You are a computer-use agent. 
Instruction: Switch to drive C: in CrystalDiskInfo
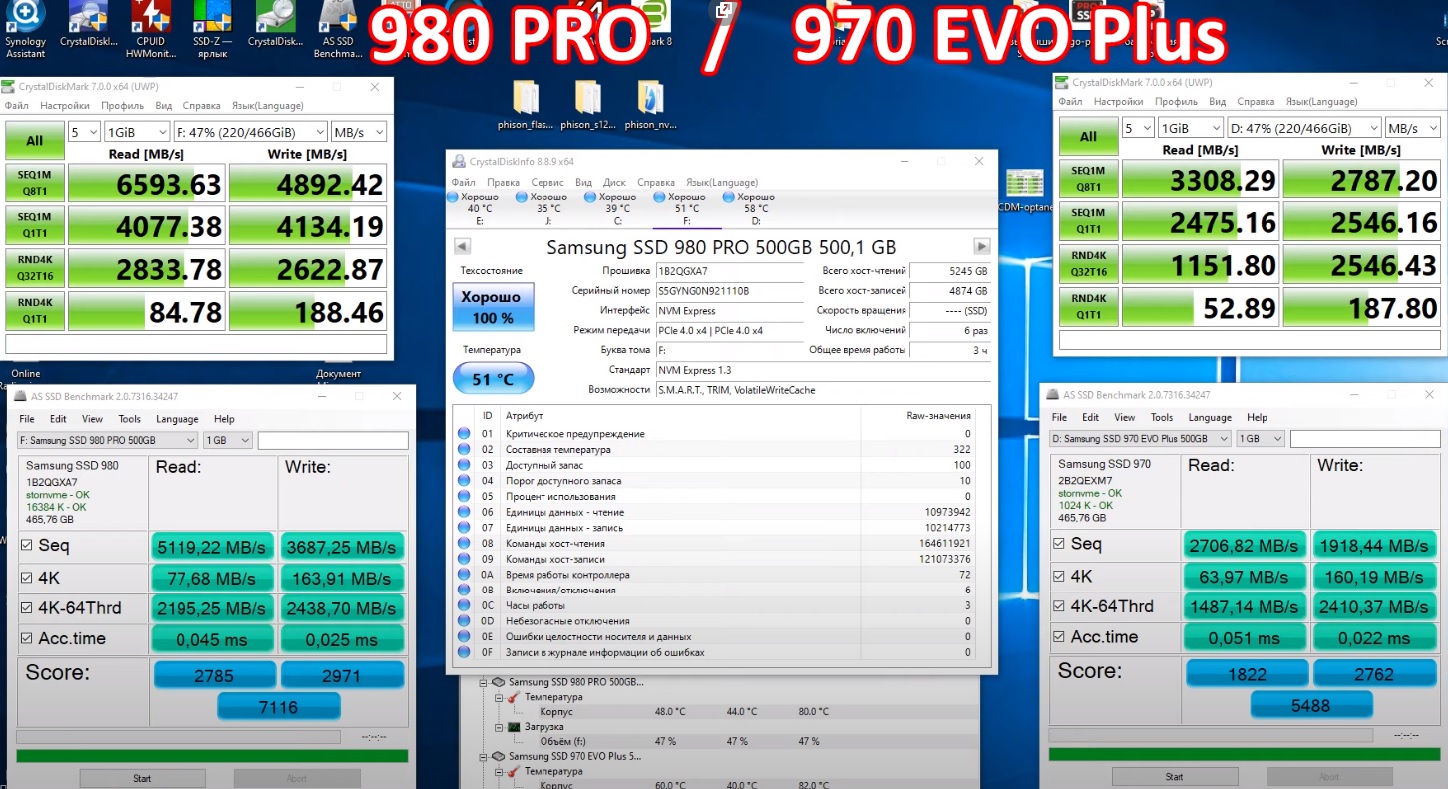pos(617,208)
